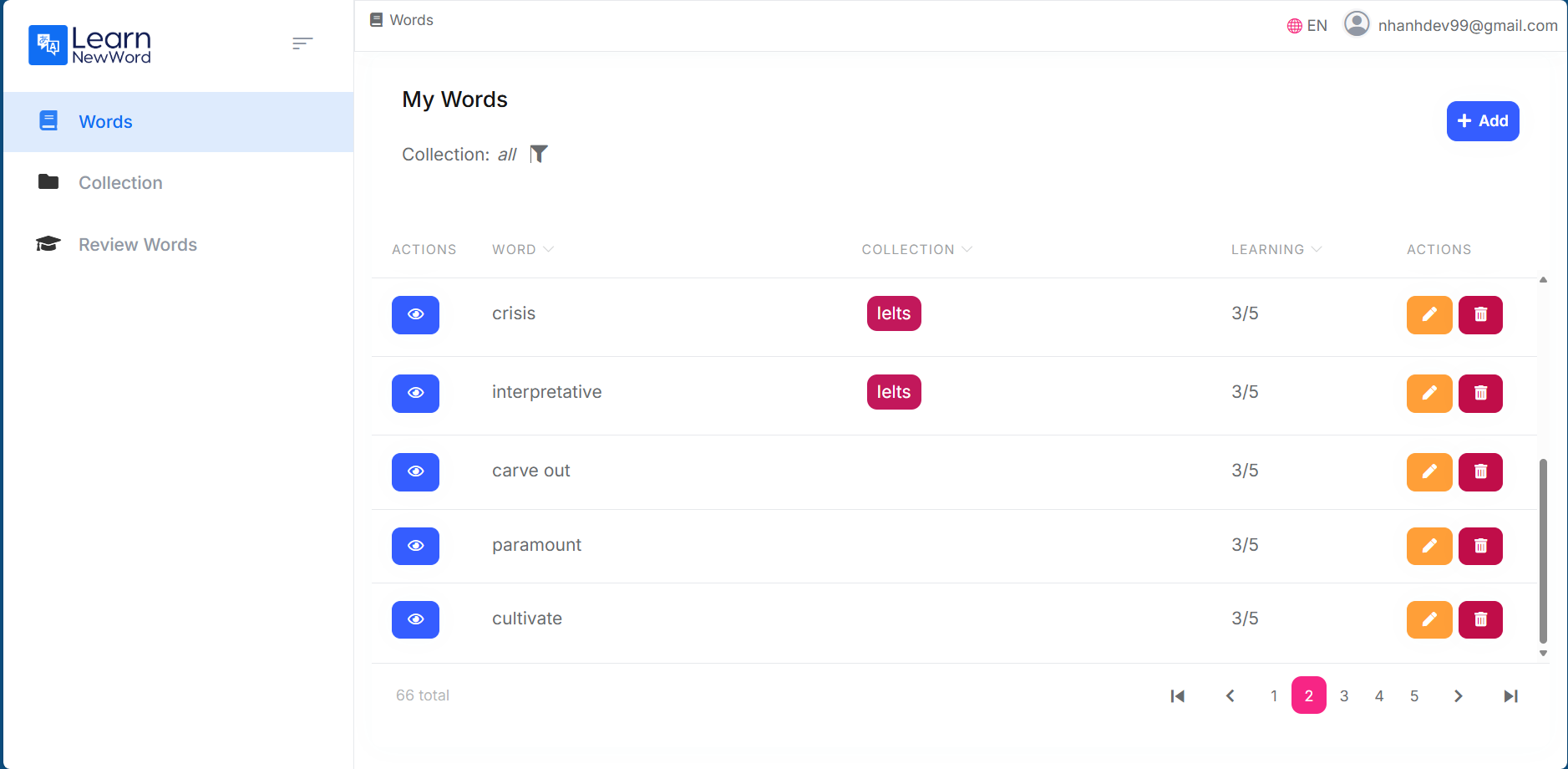1568x769 pixels.
Task: Edit the 'carve out' entry
Action: 1428,471
